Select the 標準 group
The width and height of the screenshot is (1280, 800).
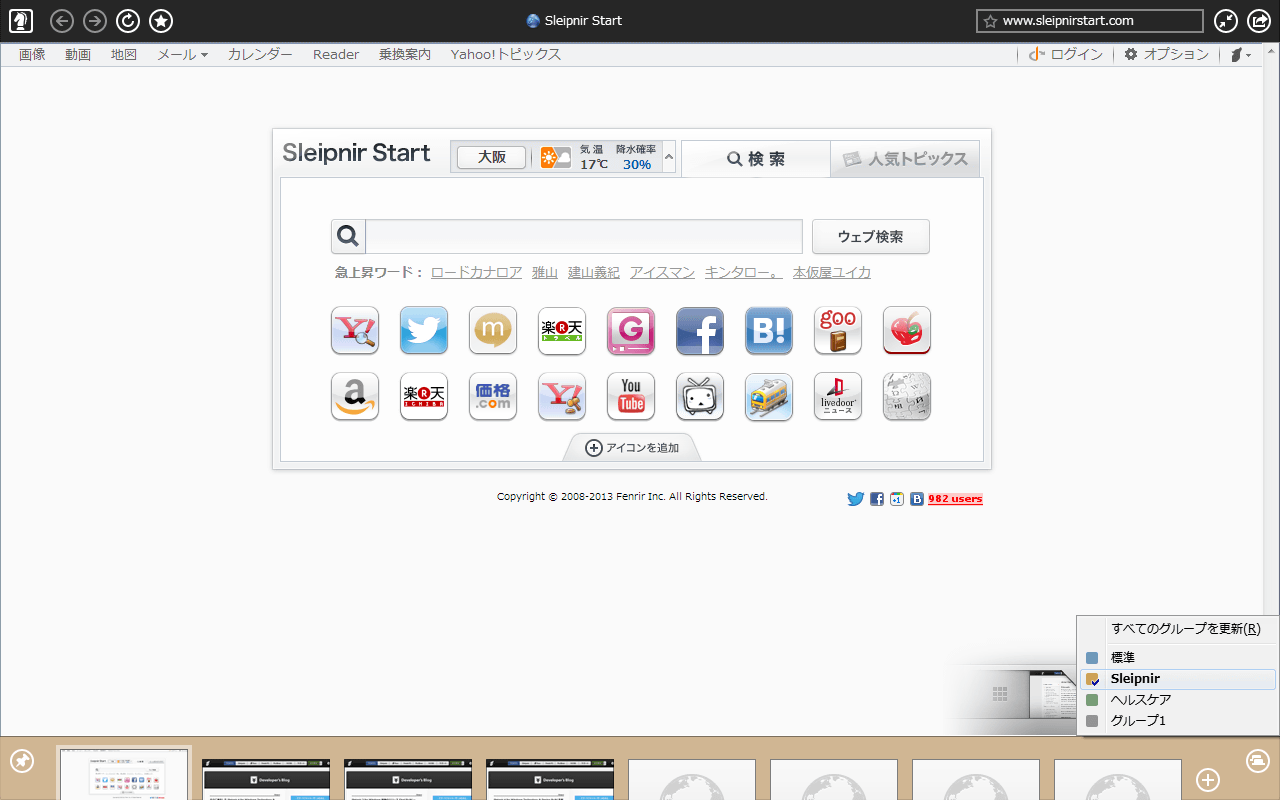(1178, 658)
